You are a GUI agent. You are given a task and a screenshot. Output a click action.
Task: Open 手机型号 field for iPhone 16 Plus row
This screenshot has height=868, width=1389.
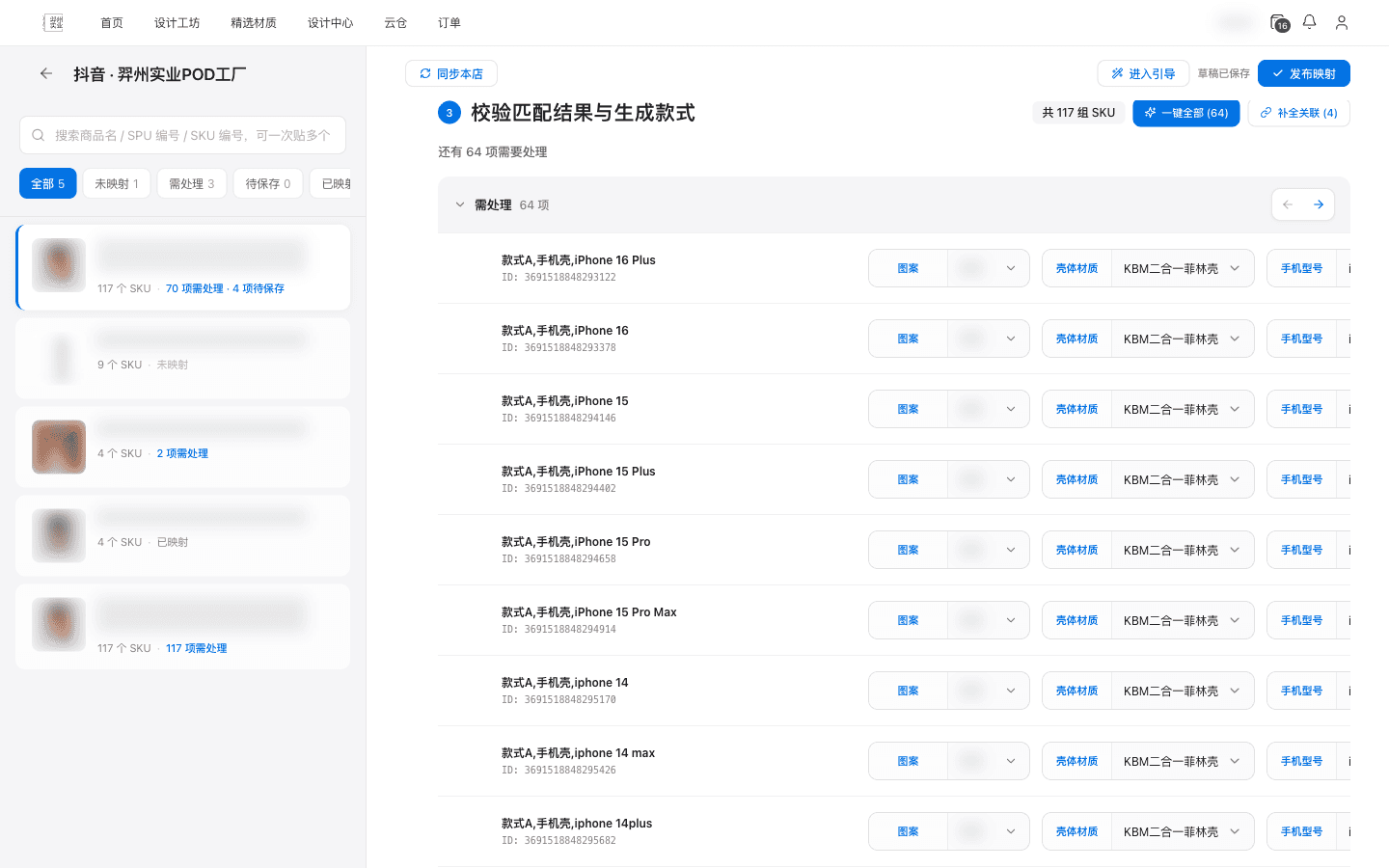(x=1309, y=268)
